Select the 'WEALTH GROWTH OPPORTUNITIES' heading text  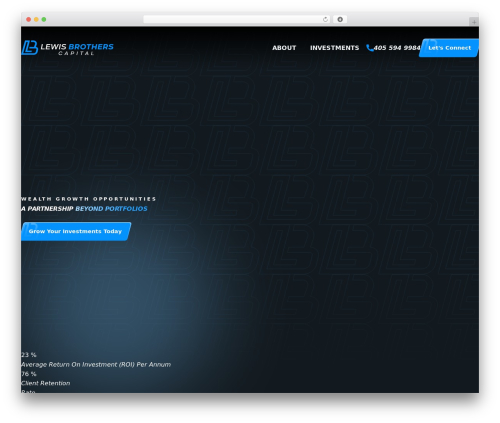(x=88, y=199)
